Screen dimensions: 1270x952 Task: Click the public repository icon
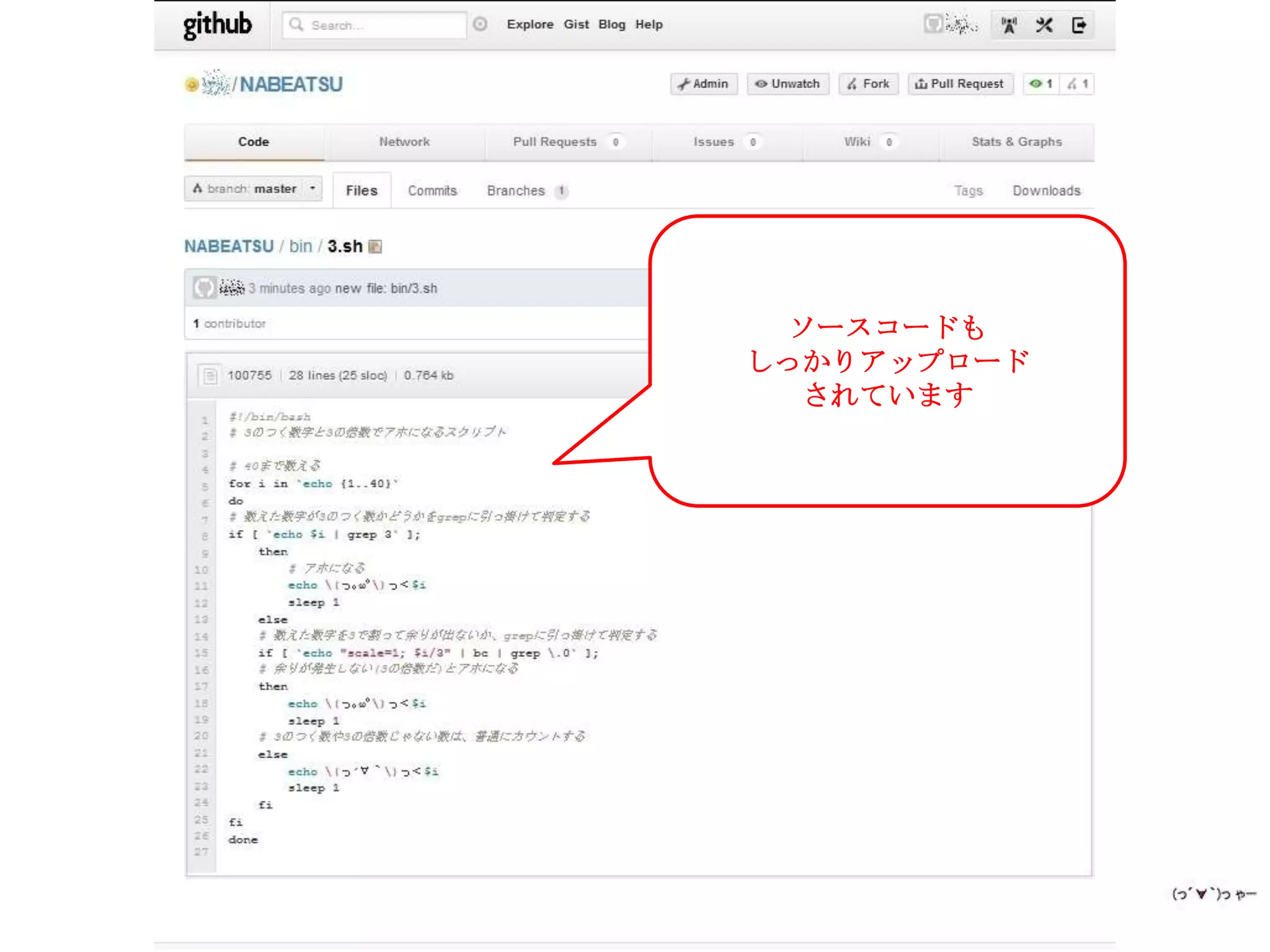(192, 84)
